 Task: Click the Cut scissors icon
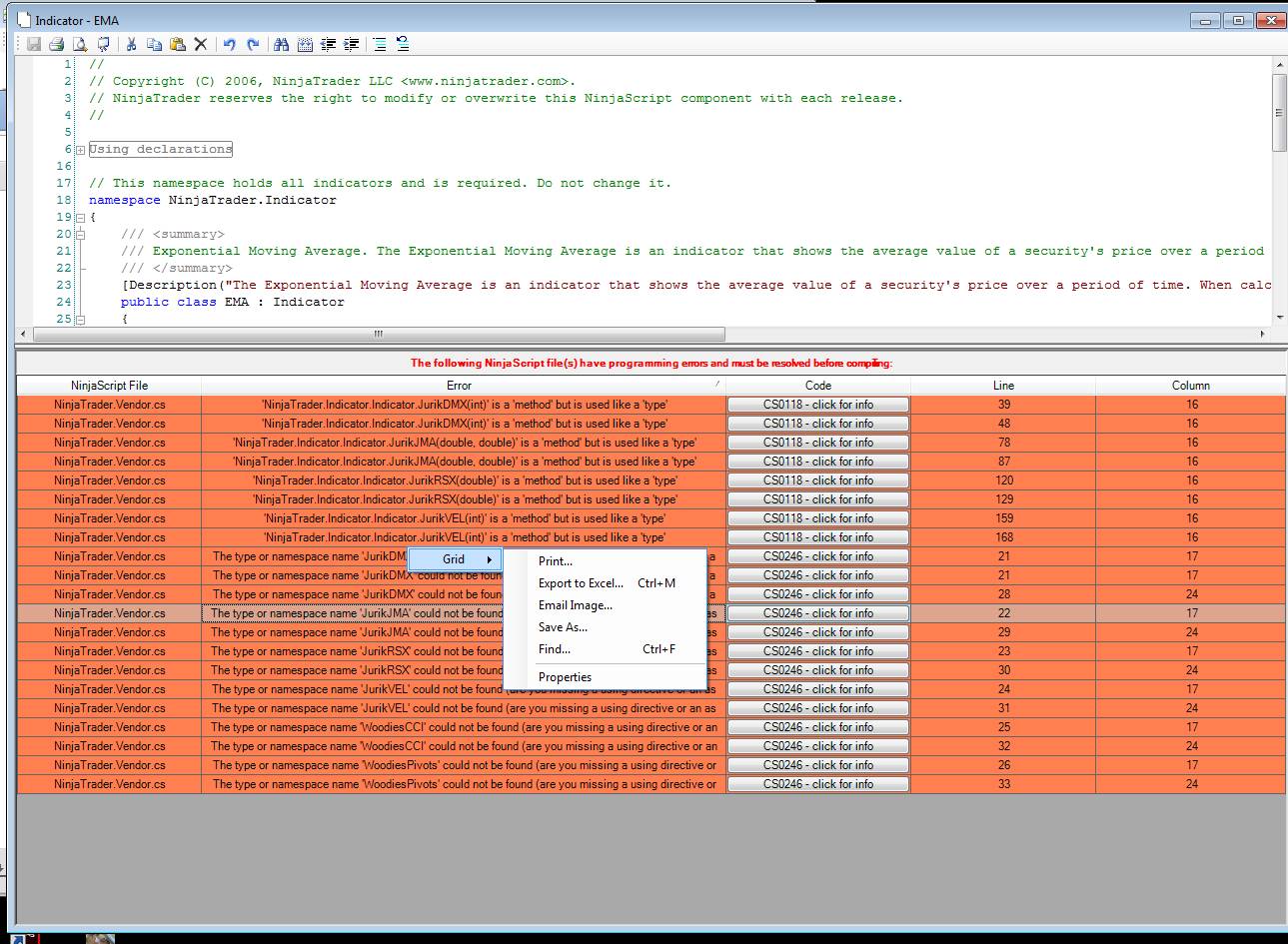pyautogui.click(x=131, y=44)
